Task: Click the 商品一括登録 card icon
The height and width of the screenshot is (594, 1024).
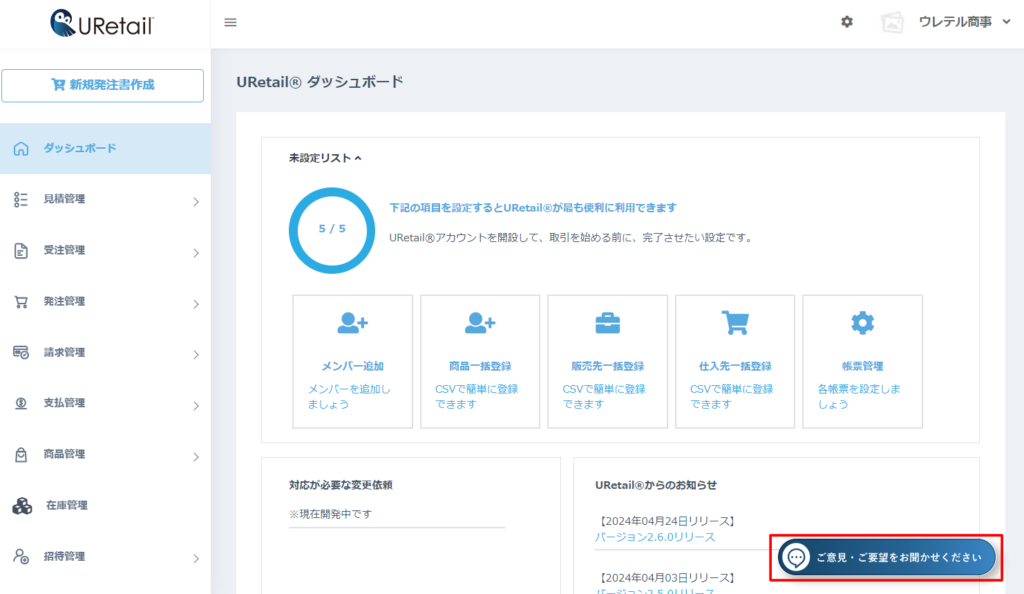Action: pyautogui.click(x=480, y=322)
